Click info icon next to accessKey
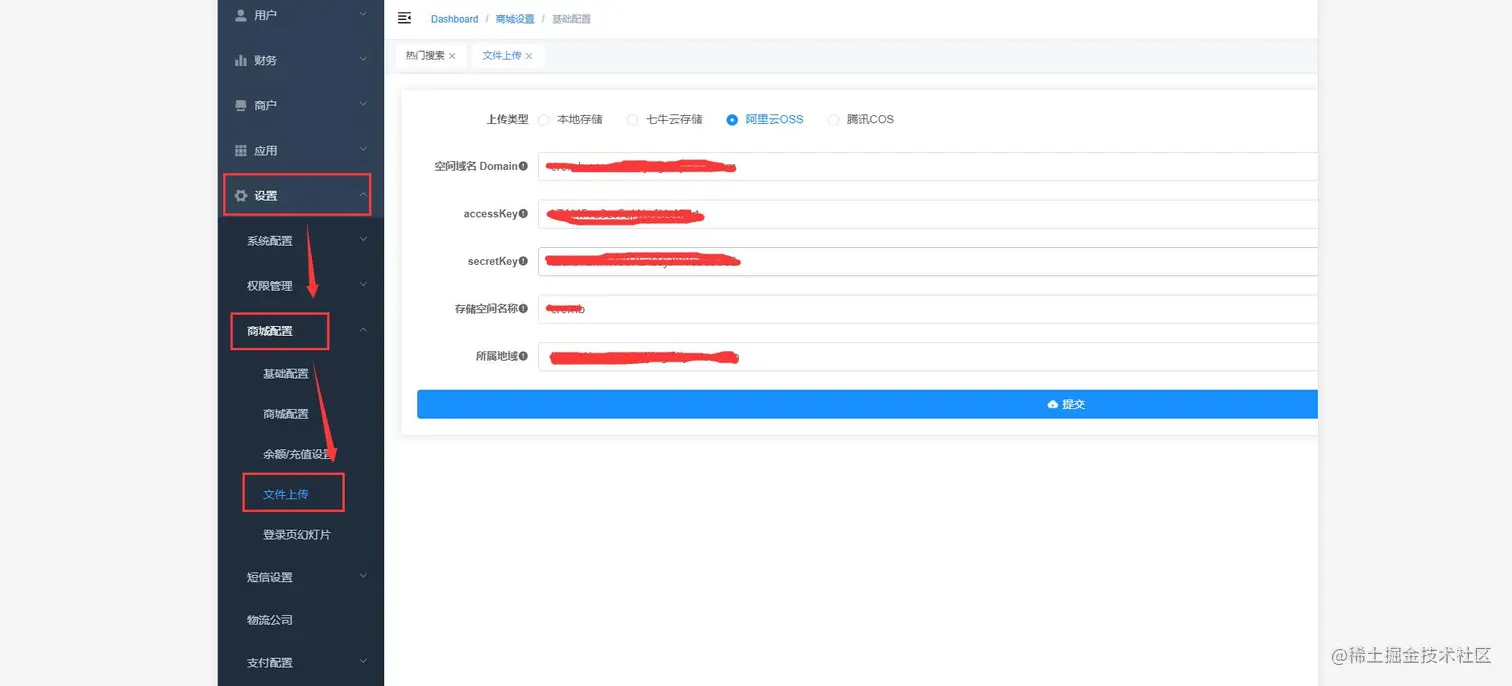1512x686 pixels. click(x=523, y=214)
